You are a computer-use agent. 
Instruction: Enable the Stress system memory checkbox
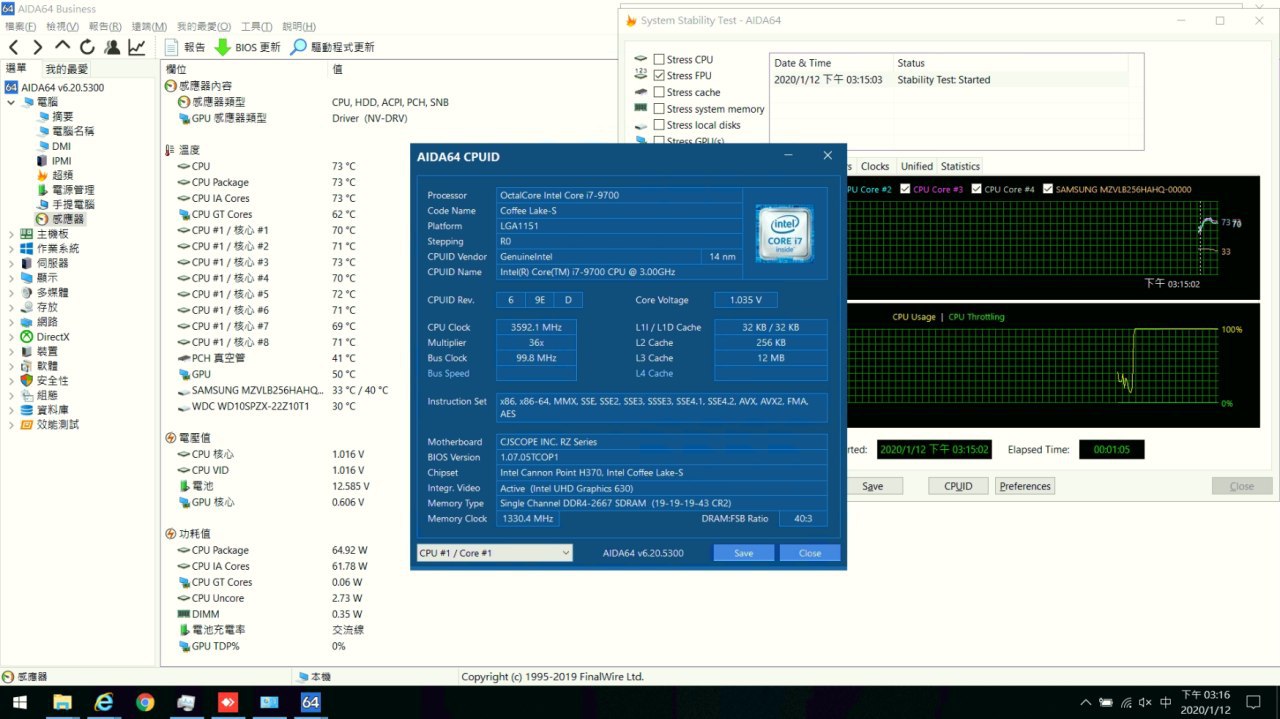pyautogui.click(x=659, y=109)
